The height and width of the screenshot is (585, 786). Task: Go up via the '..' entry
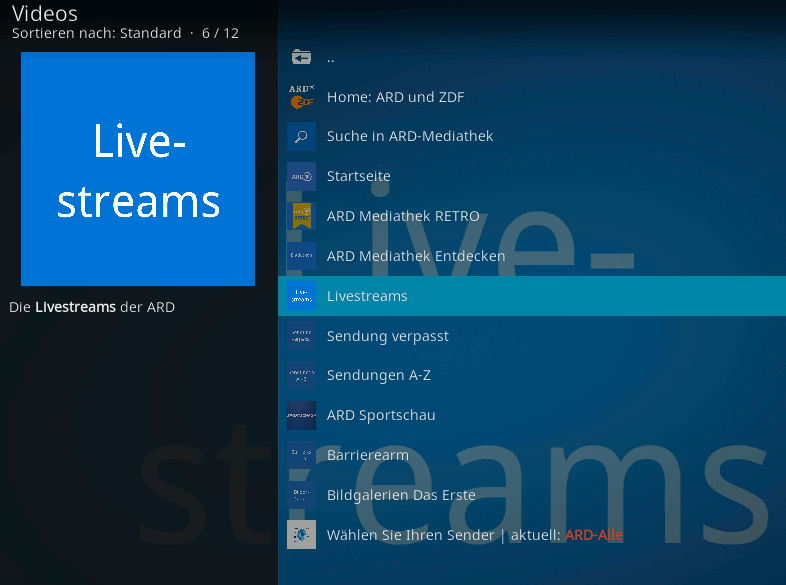(532, 57)
